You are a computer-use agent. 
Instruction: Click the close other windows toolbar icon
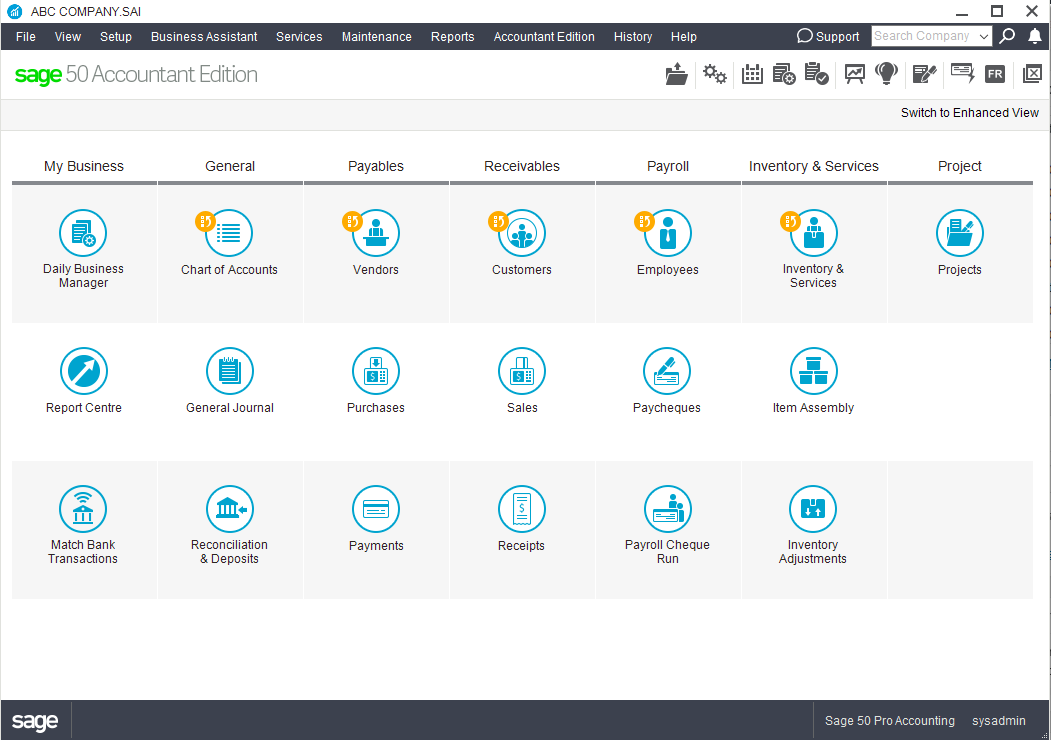pyautogui.click(x=1032, y=74)
